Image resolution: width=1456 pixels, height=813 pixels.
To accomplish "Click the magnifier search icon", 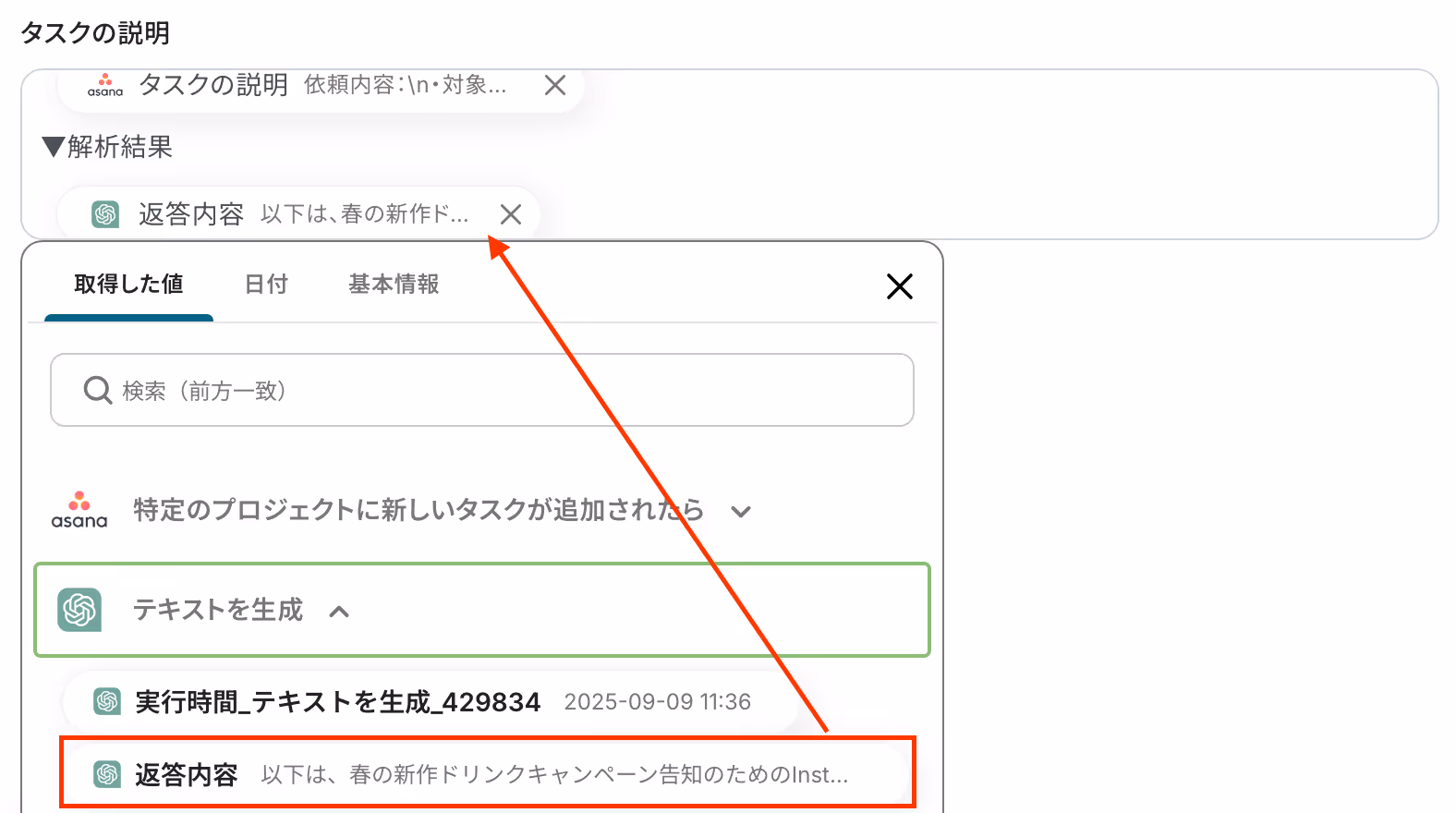I will pos(98,390).
